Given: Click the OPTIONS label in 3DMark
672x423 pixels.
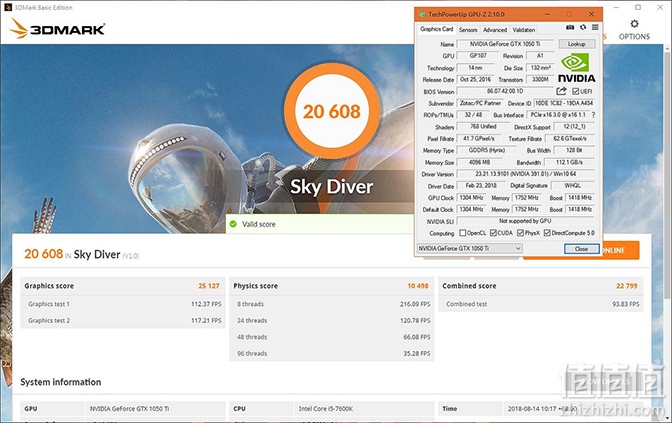Looking at the screenshot, I should [634, 36].
